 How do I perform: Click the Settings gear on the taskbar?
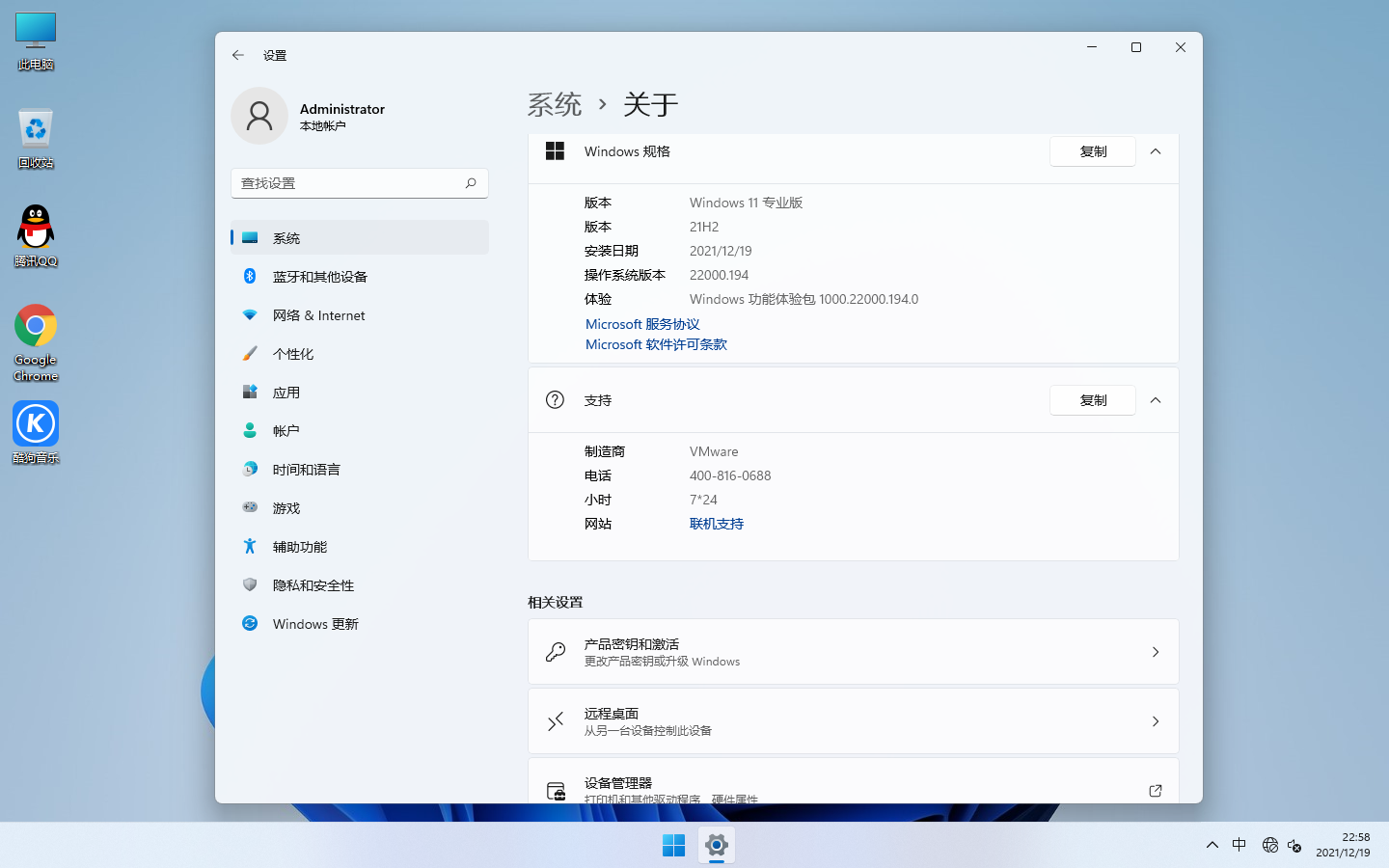tap(716, 845)
